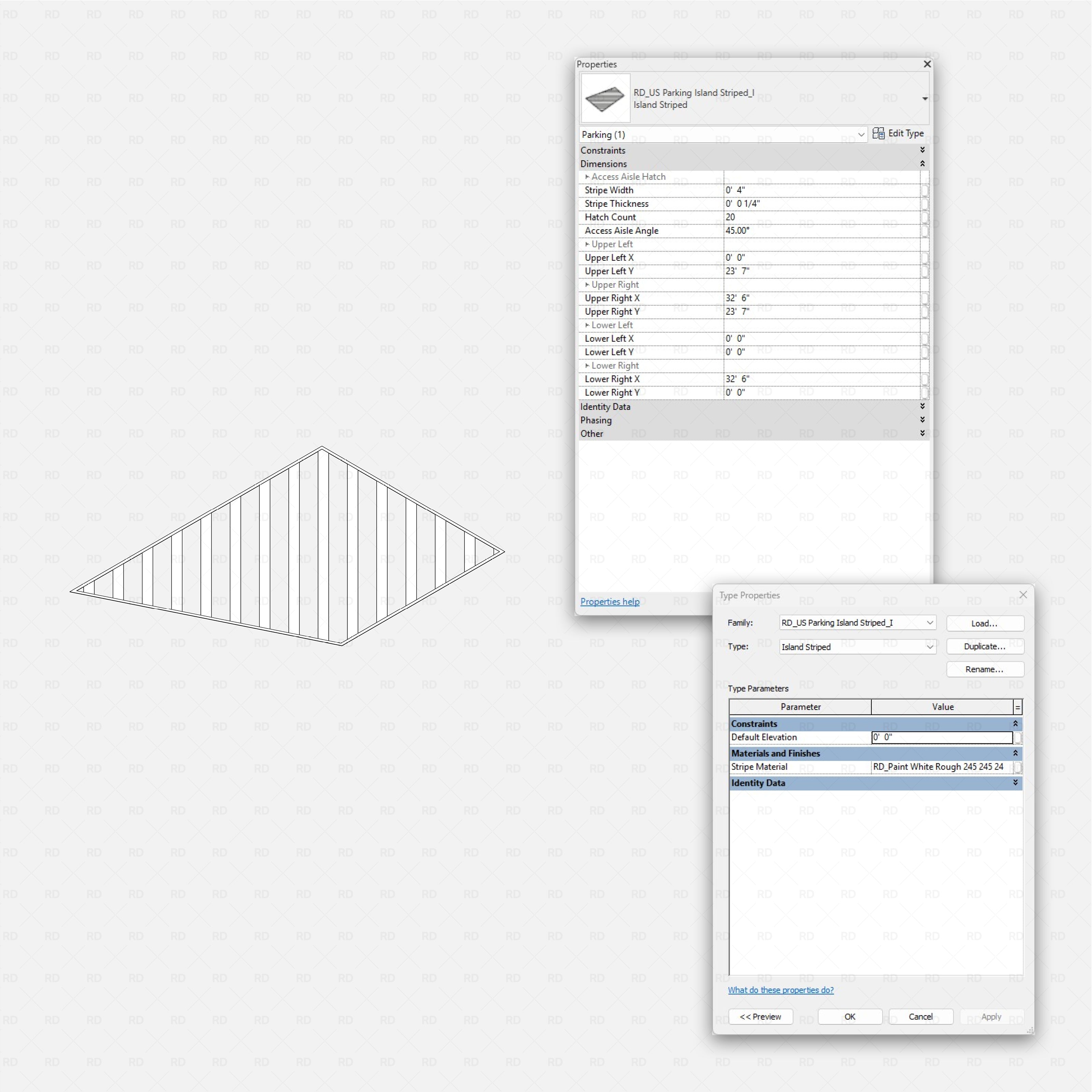Image resolution: width=1092 pixels, height=1092 pixels.
Task: Open 'What do these properties do?' link
Action: point(780,990)
